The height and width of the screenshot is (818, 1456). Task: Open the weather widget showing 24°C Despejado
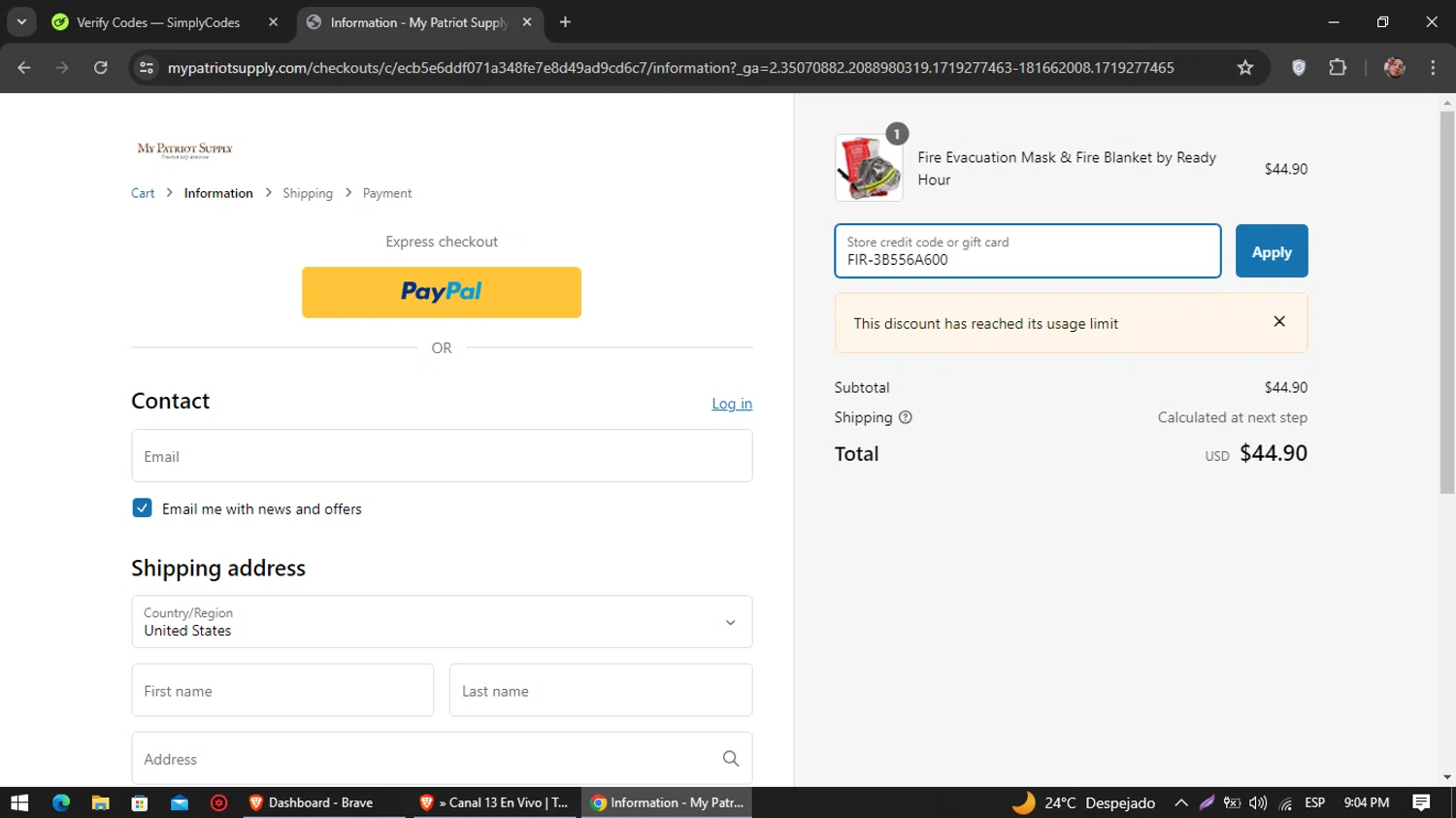click(x=1083, y=802)
